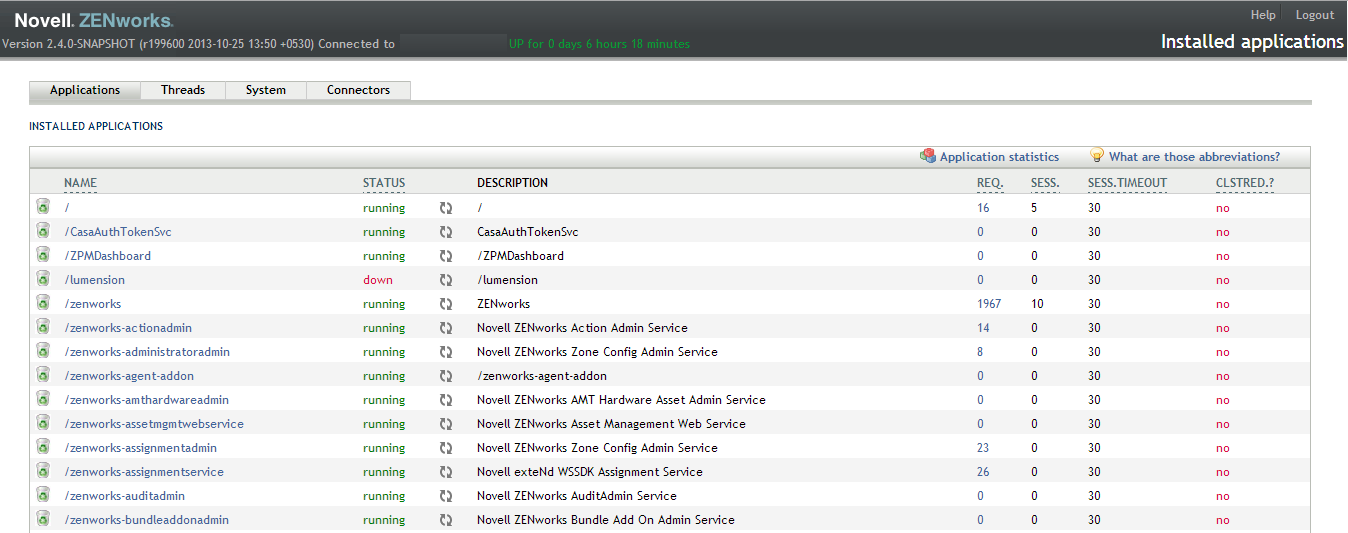Click undeploy icon for /CasaAuthTokenSvc
This screenshot has height=533, width=1348.
[43, 231]
